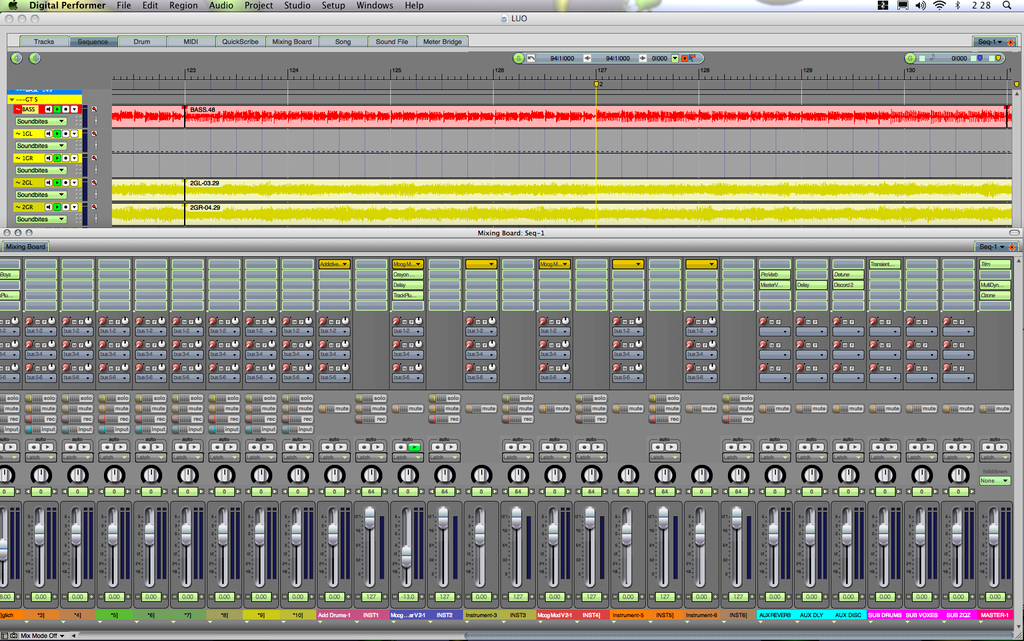Open the Studio menu
1024x641 pixels.
(x=297, y=5)
